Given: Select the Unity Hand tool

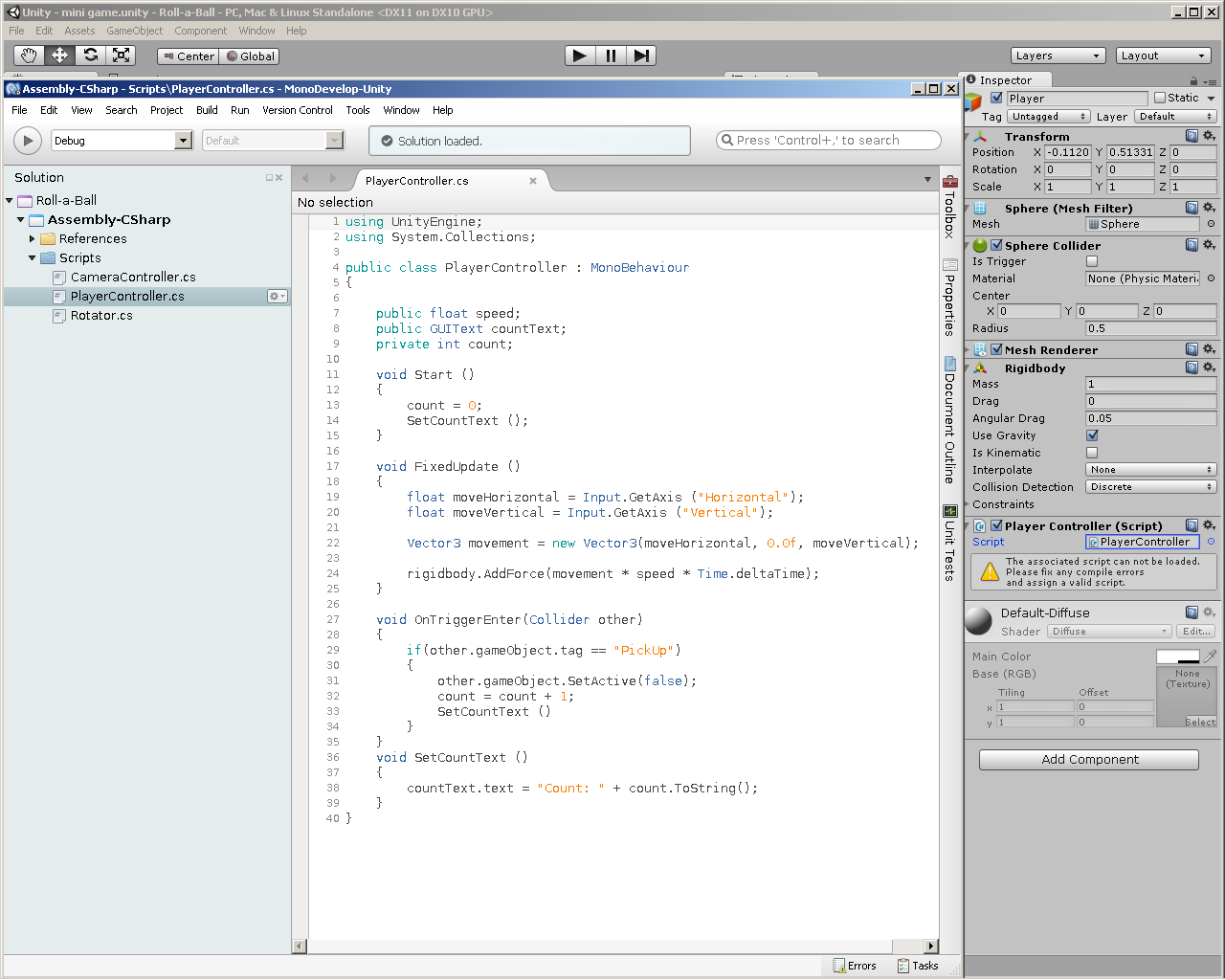Looking at the screenshot, I should coord(29,56).
